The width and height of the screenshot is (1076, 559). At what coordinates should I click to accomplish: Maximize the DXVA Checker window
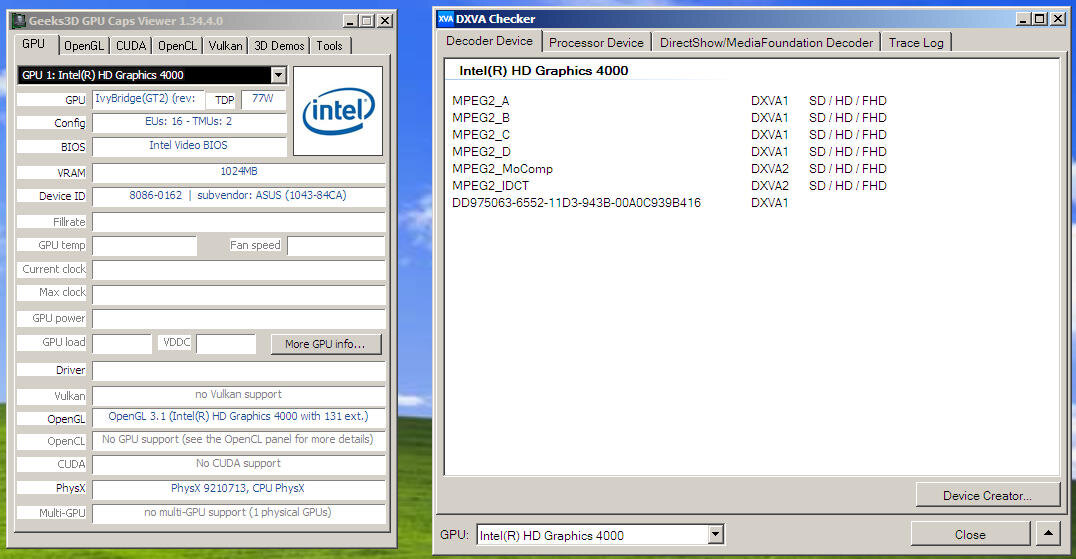pos(1040,19)
